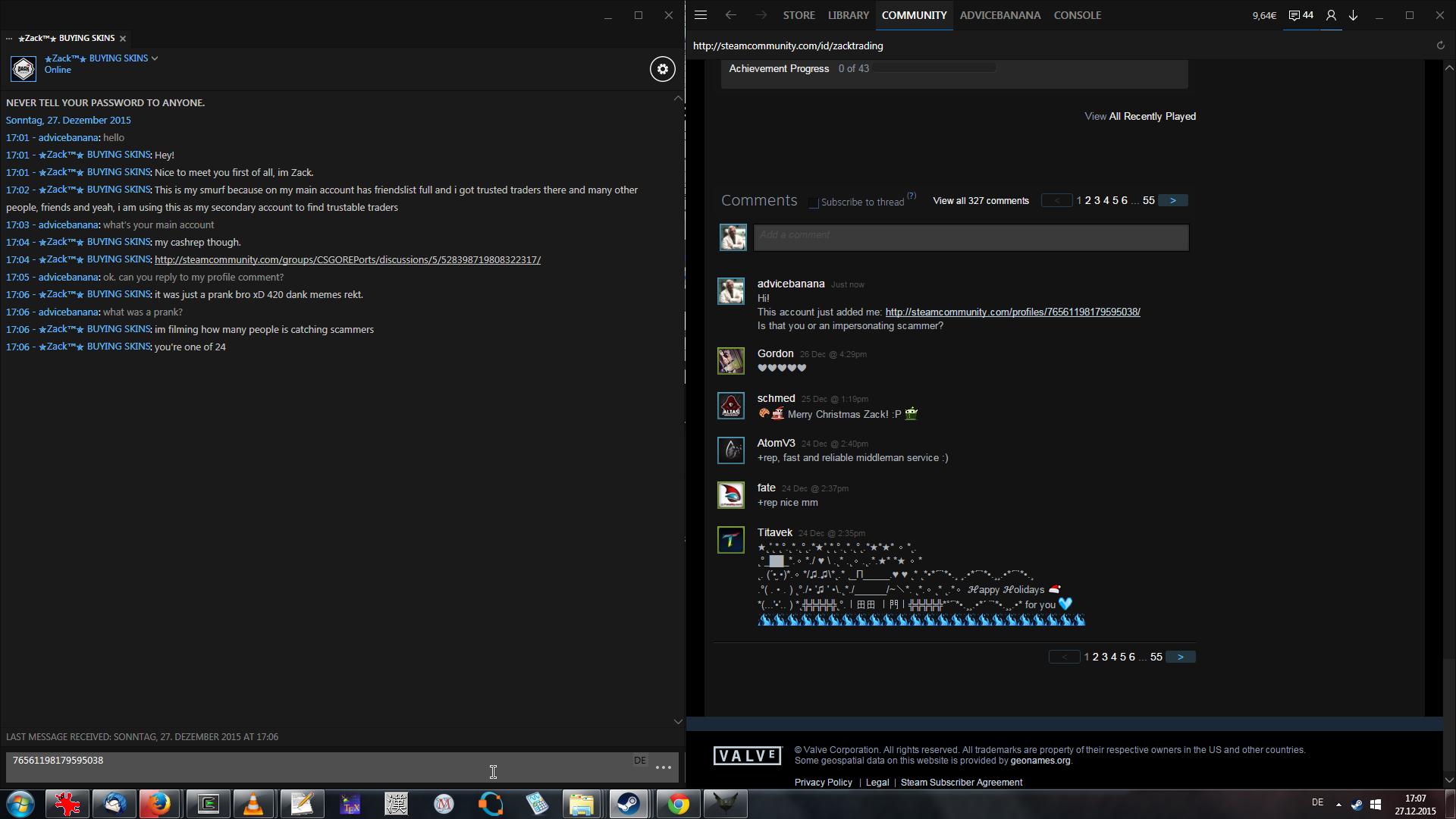Click the Add a comment field
This screenshot has width=1456, height=819.
pos(971,237)
